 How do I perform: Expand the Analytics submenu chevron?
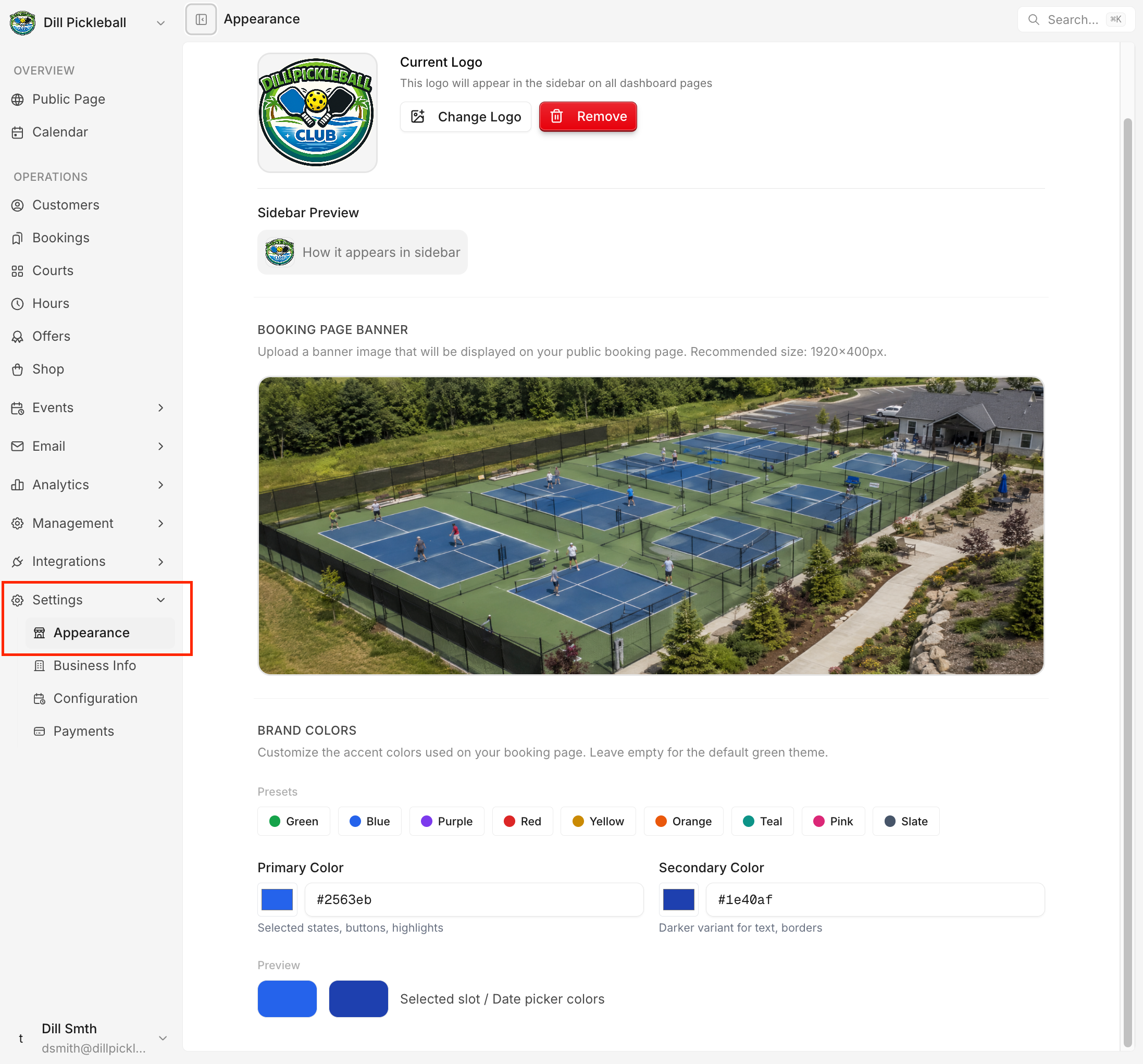[x=161, y=485]
